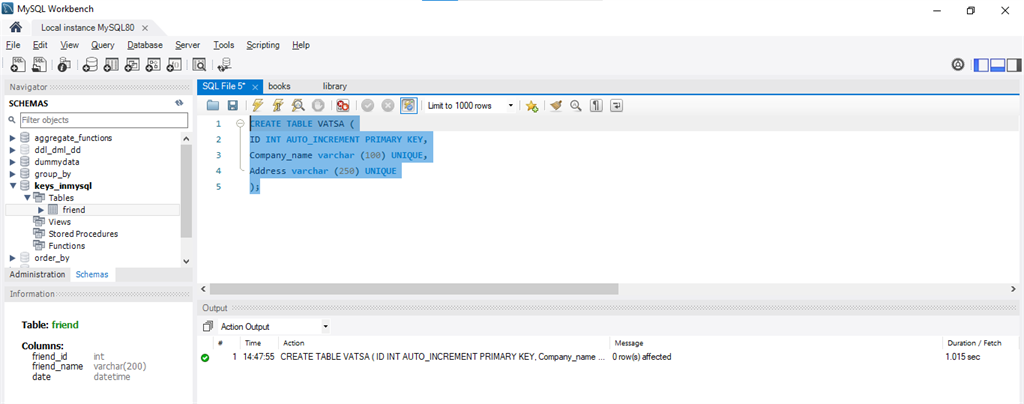Open the File menu
The height and width of the screenshot is (404, 1024).
13,45
